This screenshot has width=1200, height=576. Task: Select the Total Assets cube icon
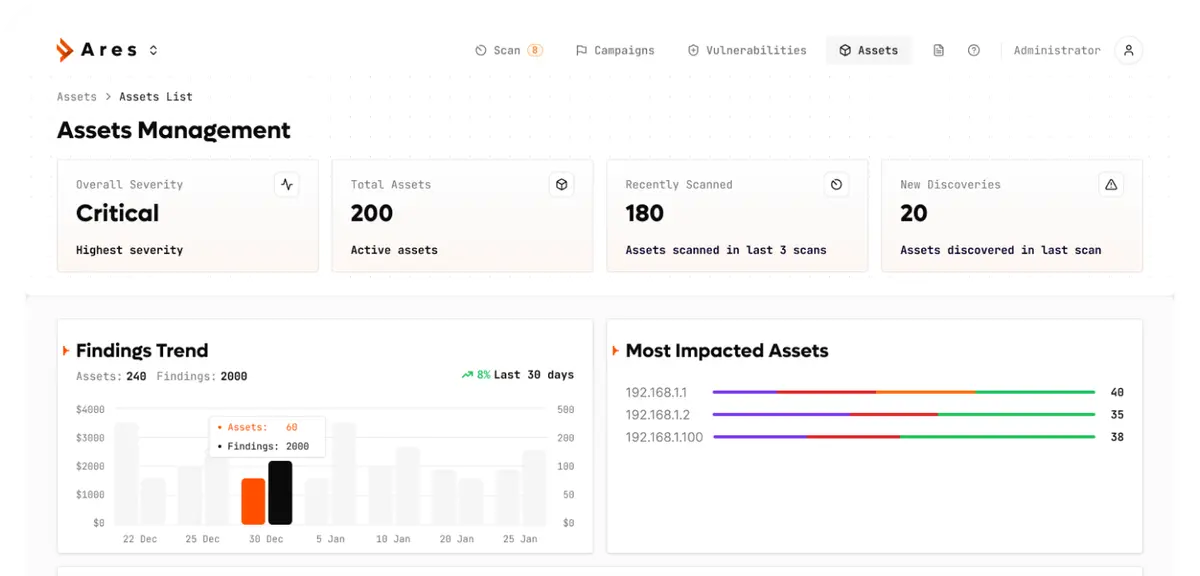tap(561, 184)
